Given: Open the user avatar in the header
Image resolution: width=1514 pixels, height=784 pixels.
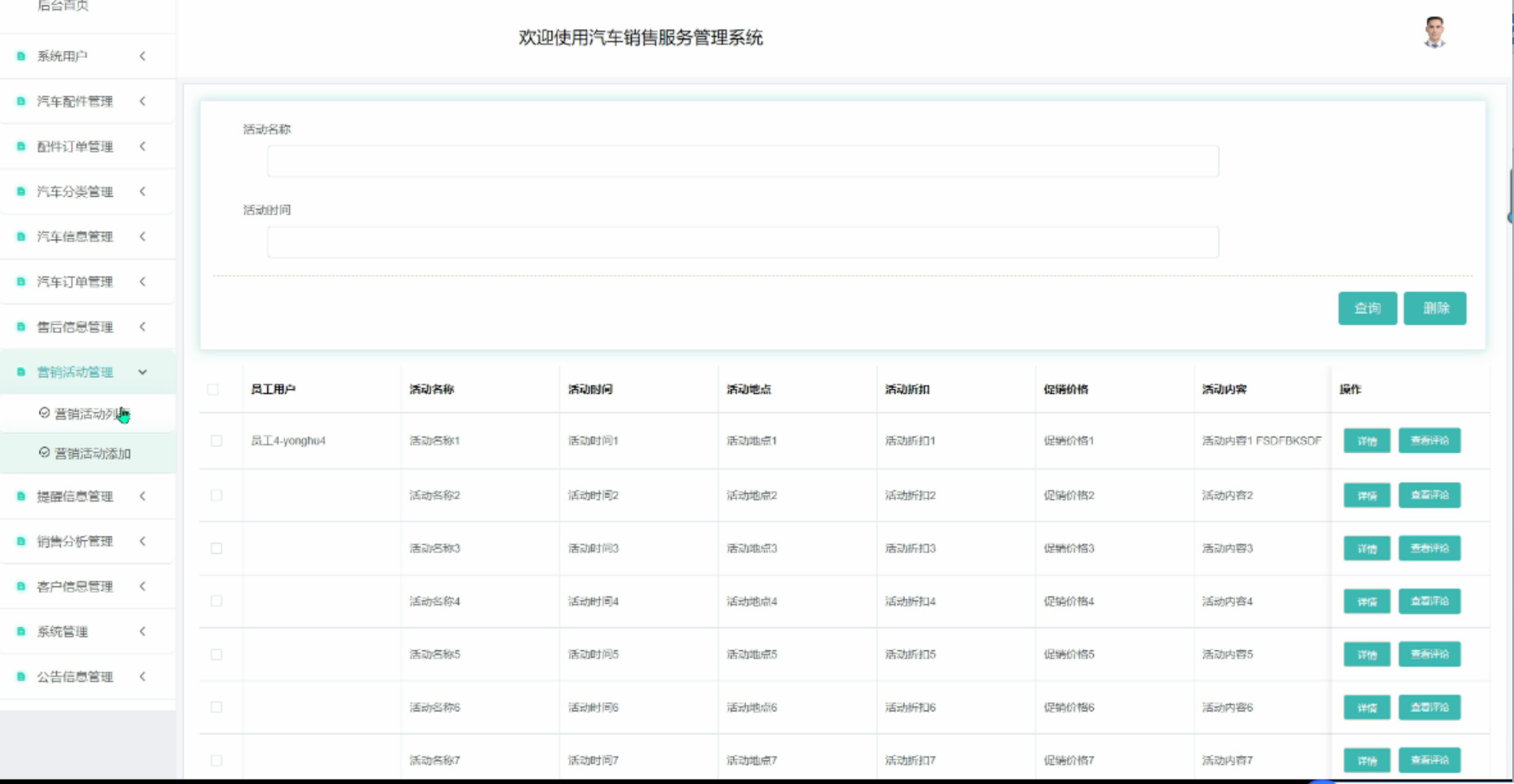Looking at the screenshot, I should (x=1435, y=32).
